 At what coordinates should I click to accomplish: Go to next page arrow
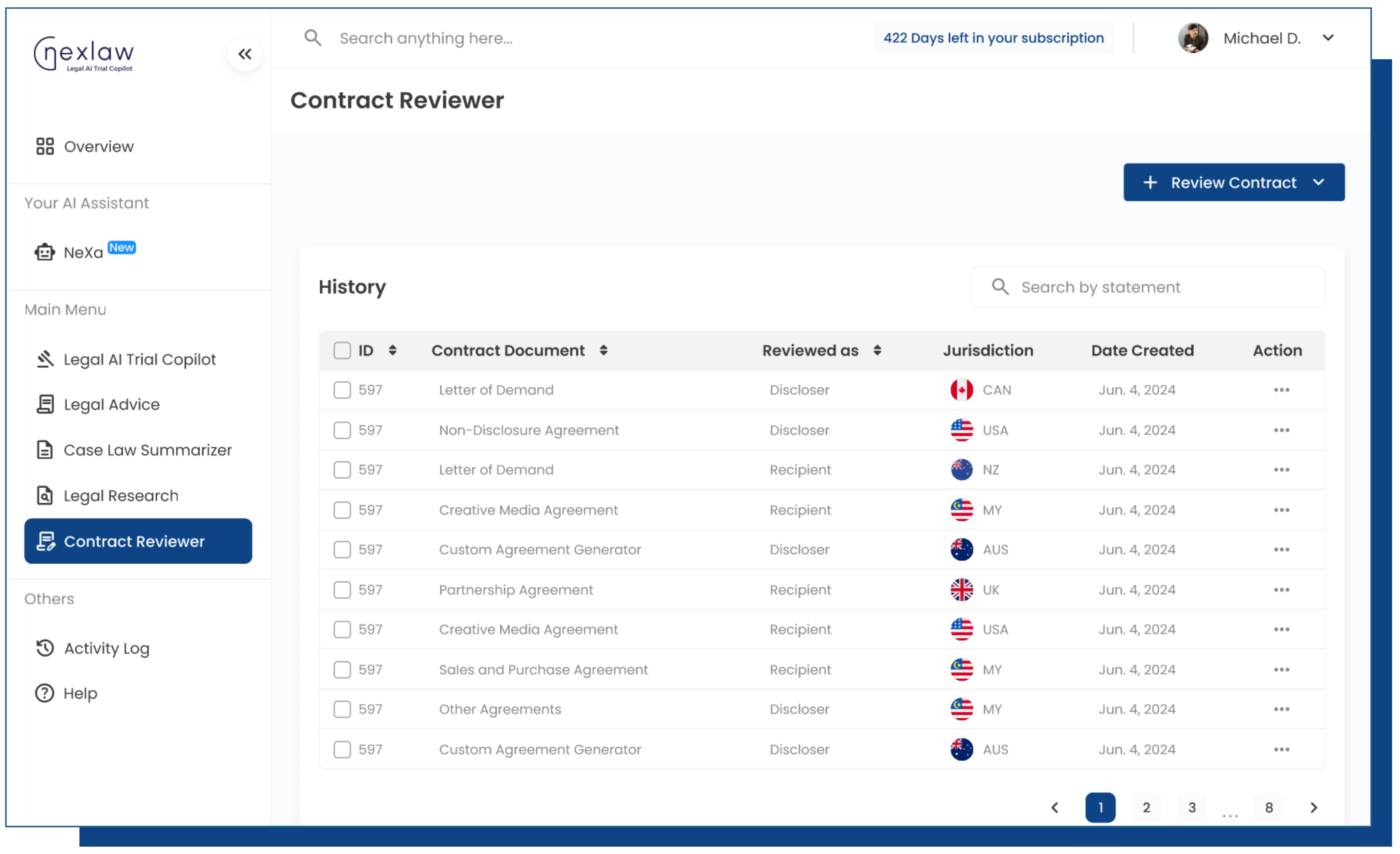[1314, 808]
